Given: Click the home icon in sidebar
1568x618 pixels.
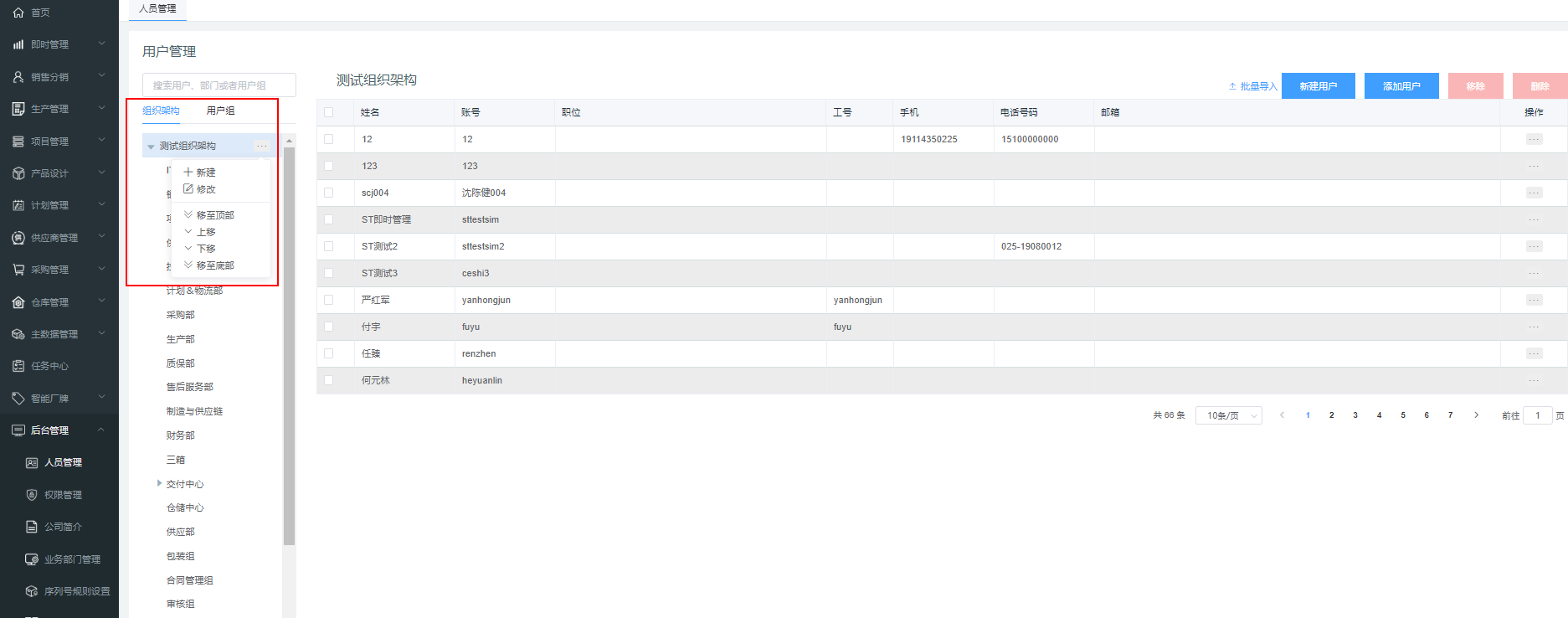Looking at the screenshot, I should (18, 13).
